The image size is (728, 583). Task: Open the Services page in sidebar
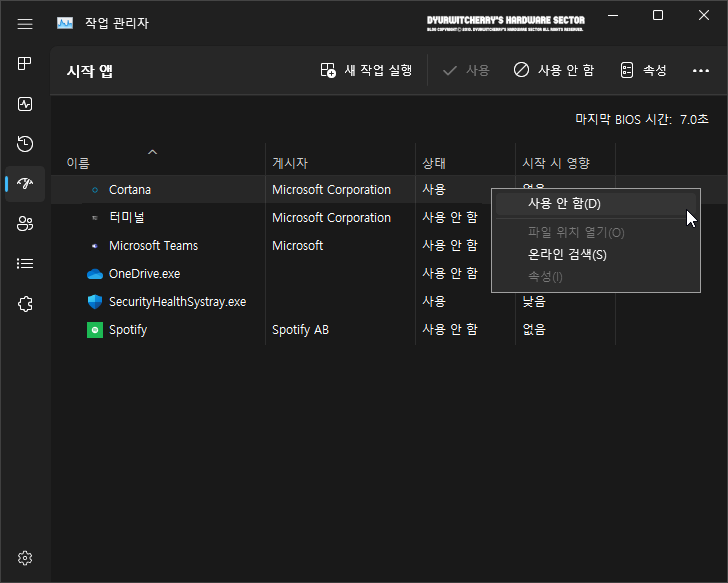point(25,304)
